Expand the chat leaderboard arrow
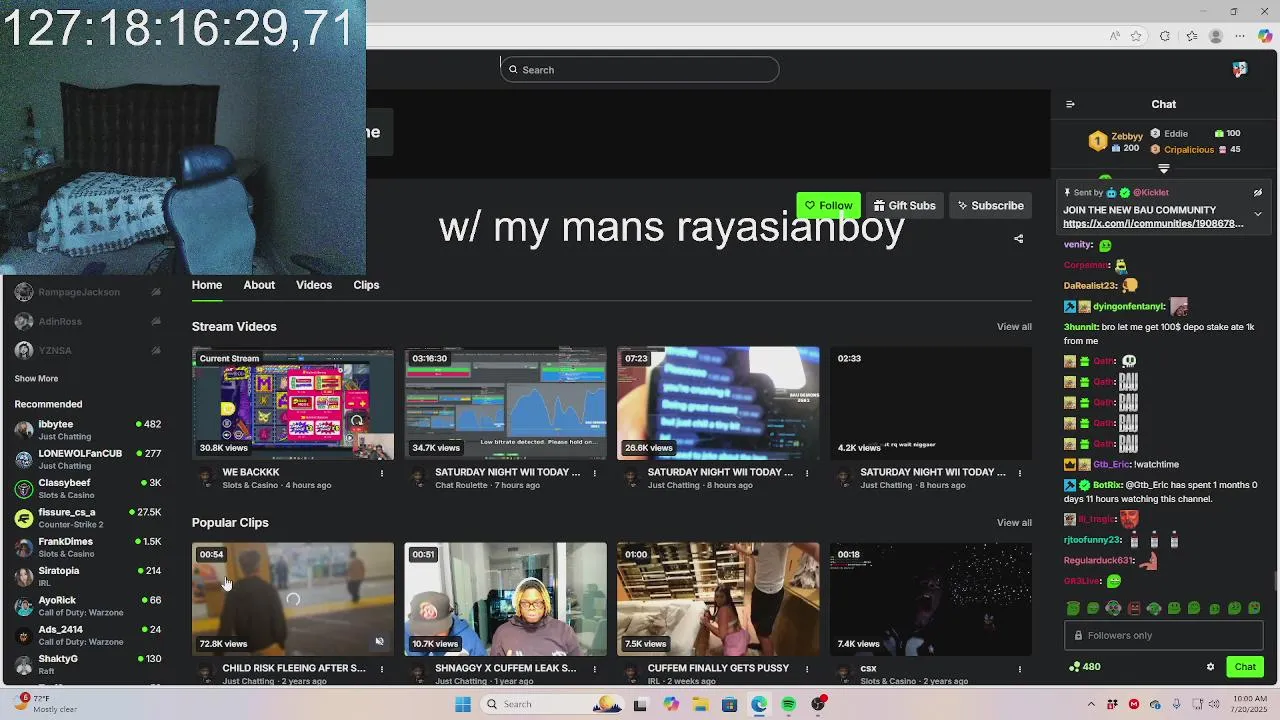 click(1163, 169)
